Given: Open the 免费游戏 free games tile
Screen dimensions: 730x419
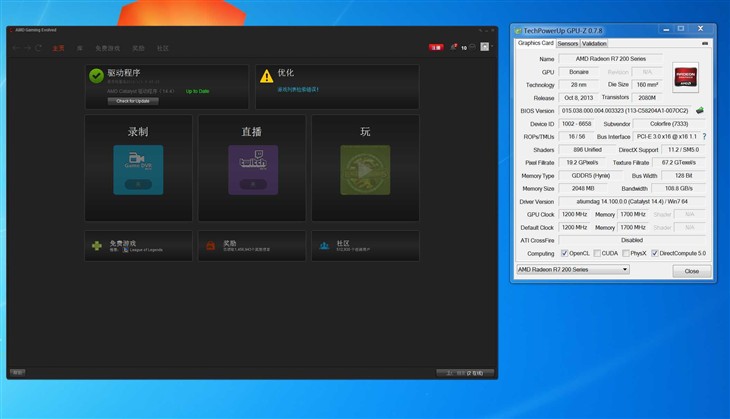Looking at the screenshot, I should coord(138,245).
